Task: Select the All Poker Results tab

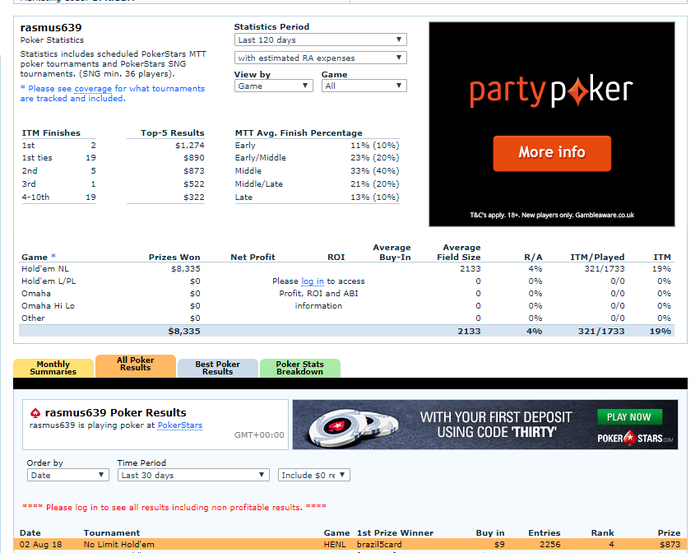Action: click(135, 366)
